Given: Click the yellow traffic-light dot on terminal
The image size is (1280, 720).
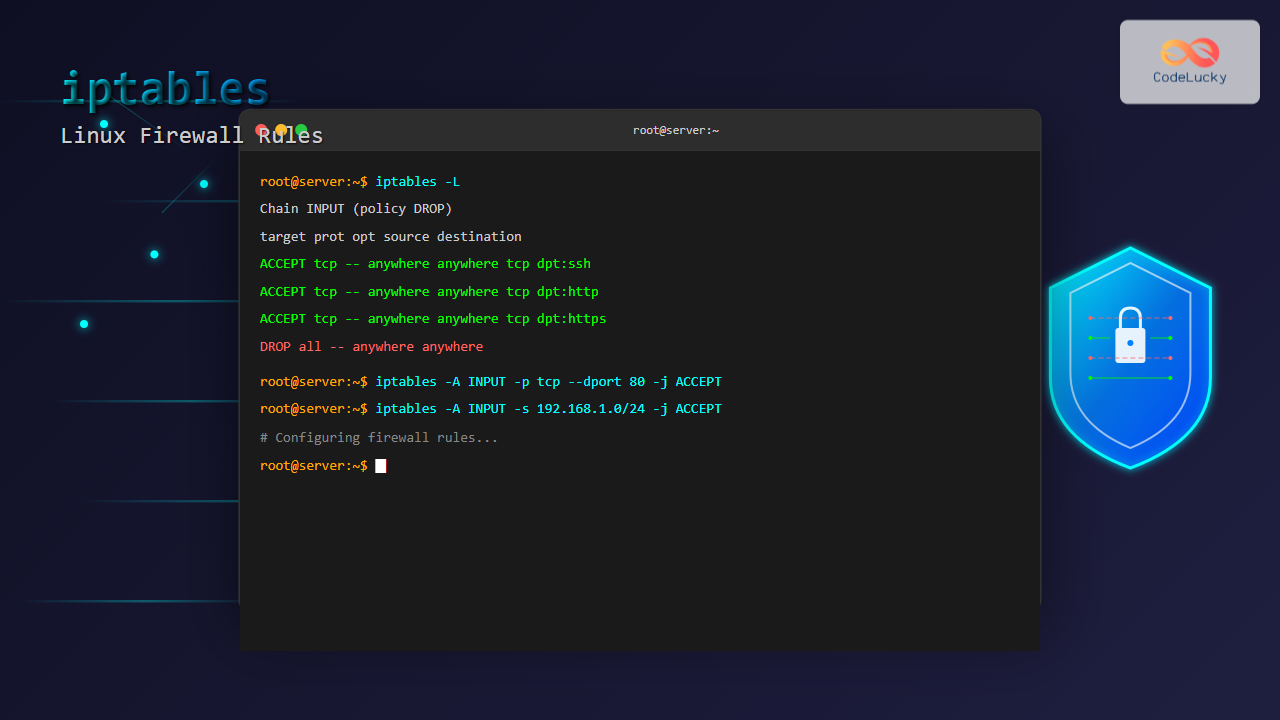Looking at the screenshot, I should pyautogui.click(x=279, y=129).
